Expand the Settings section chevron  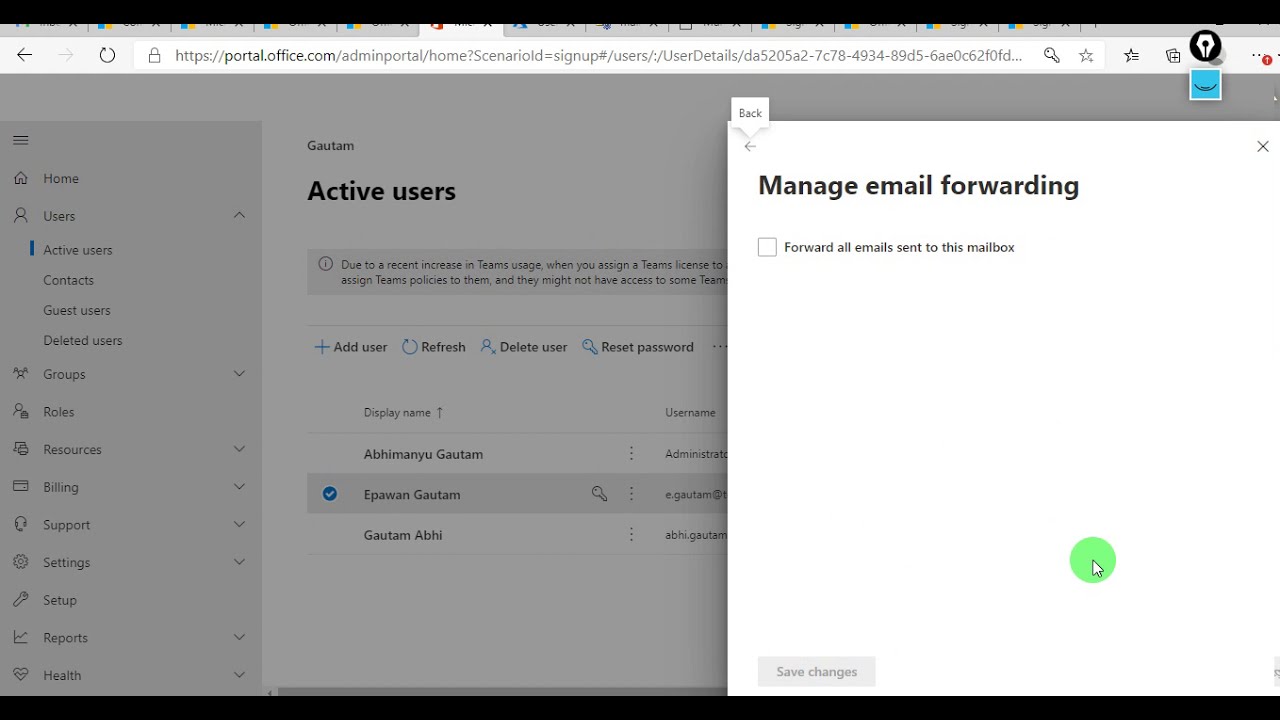[240, 562]
